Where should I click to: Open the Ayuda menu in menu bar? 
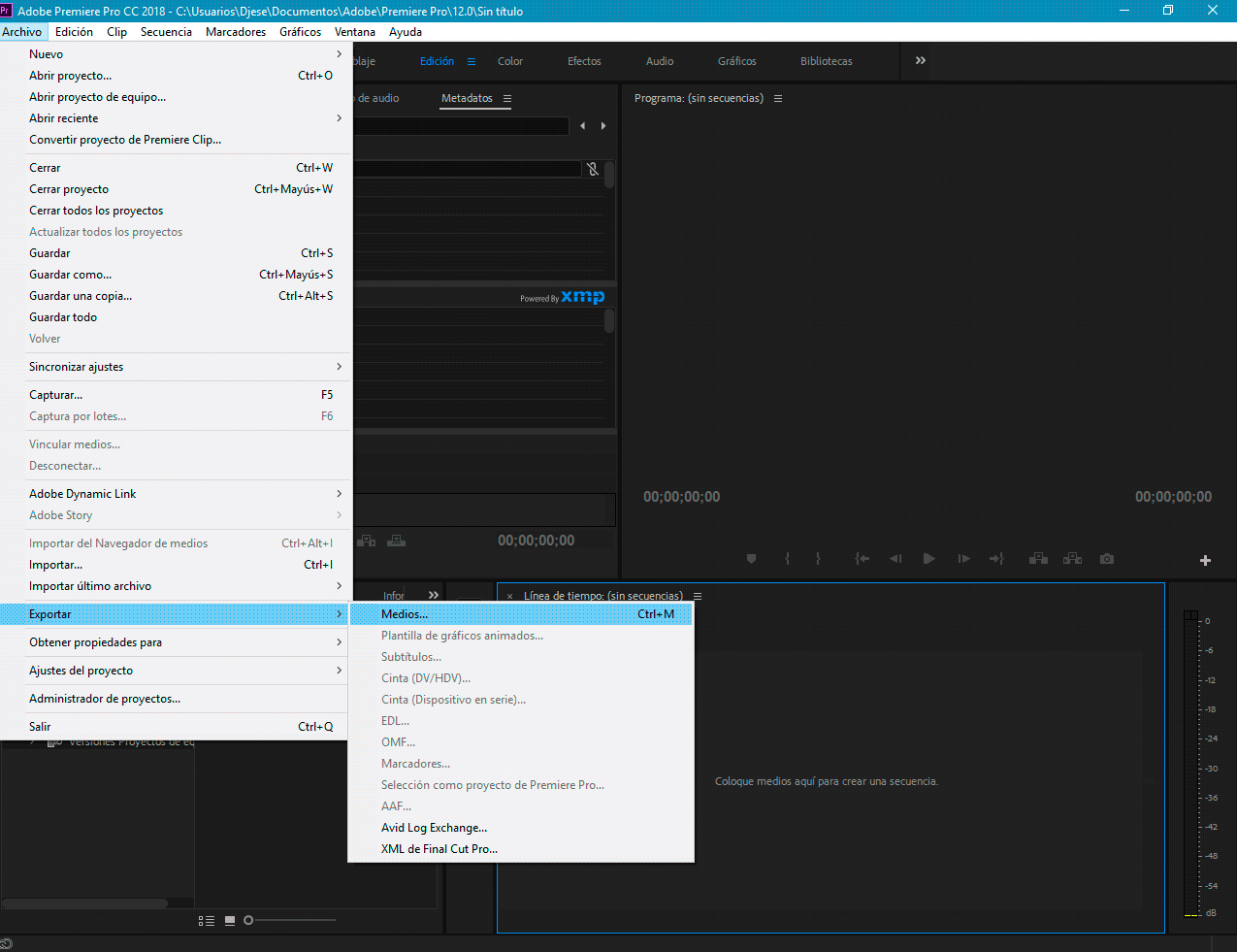[406, 32]
